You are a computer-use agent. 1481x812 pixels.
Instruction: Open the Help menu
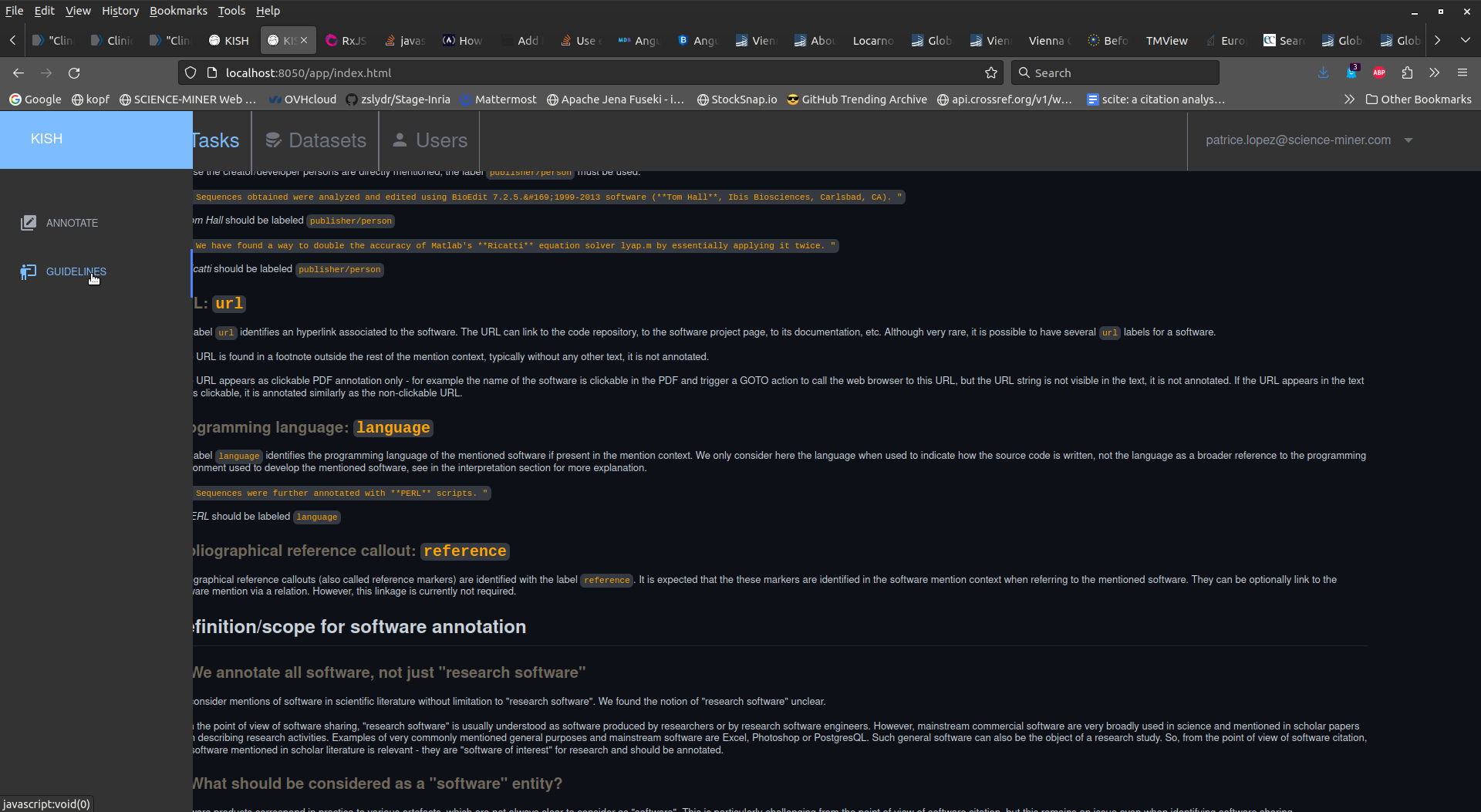point(268,11)
